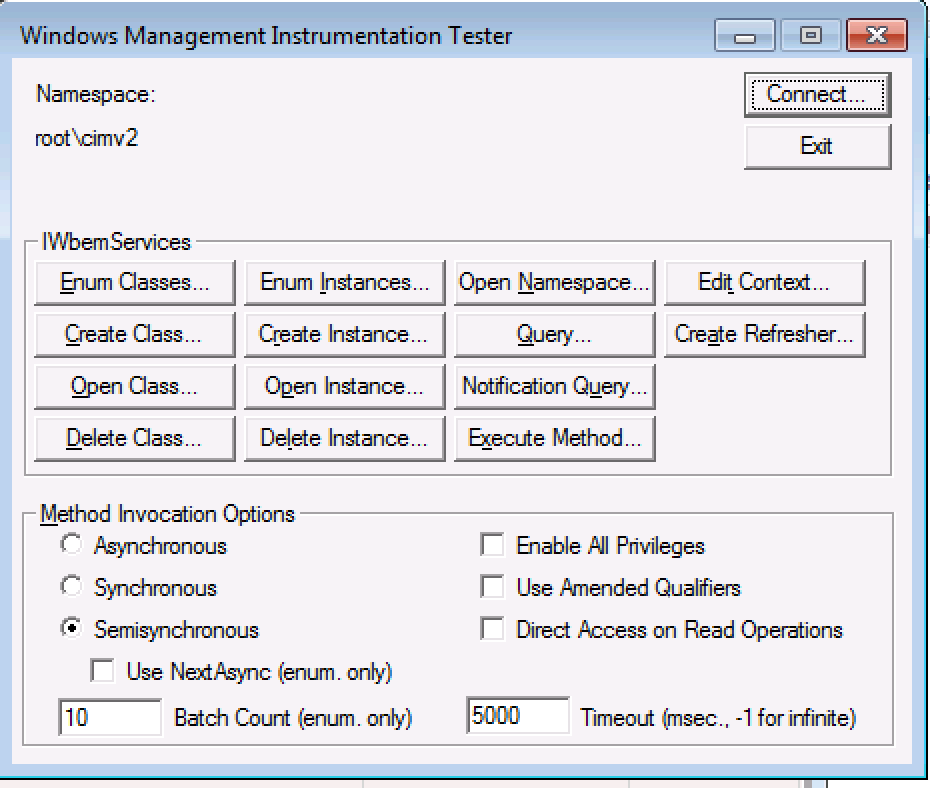Click Open Class... button
This screenshot has height=788, width=930.
click(135, 387)
